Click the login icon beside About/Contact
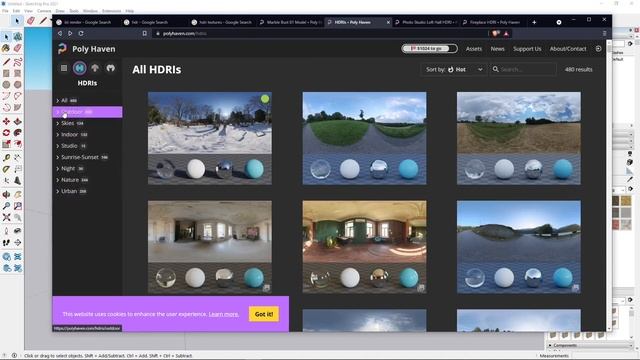 598,49
